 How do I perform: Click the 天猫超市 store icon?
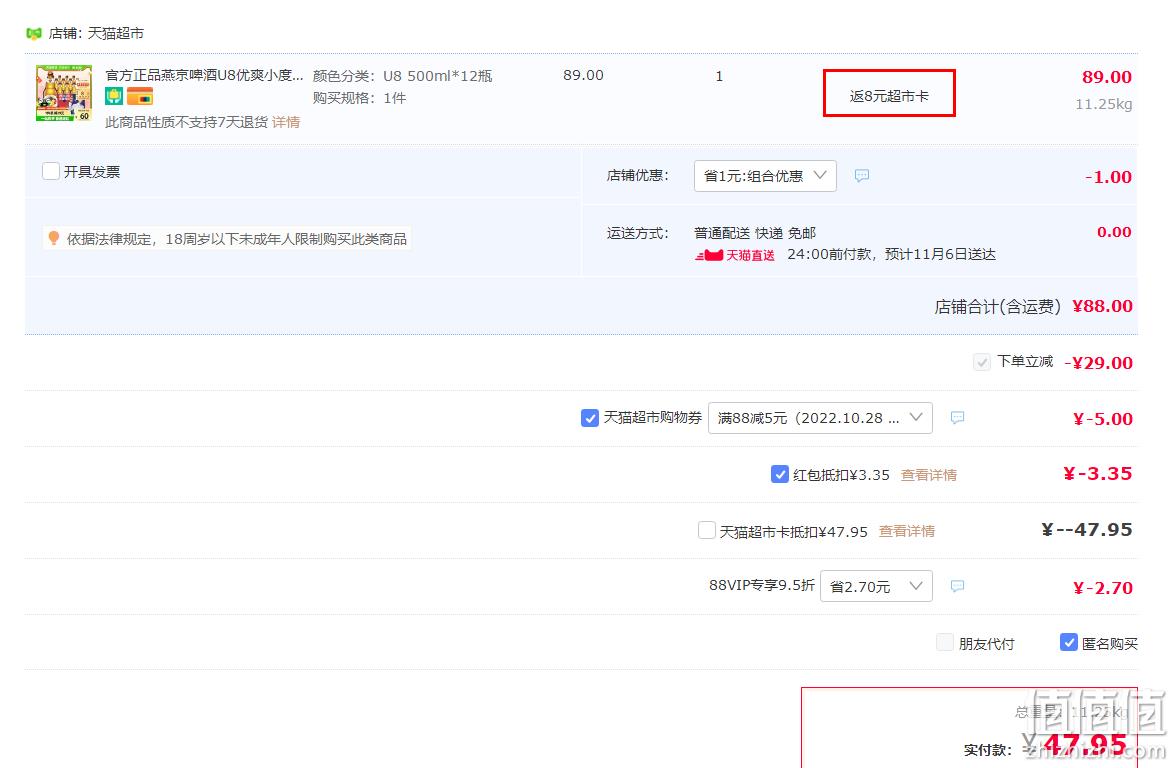(34, 33)
